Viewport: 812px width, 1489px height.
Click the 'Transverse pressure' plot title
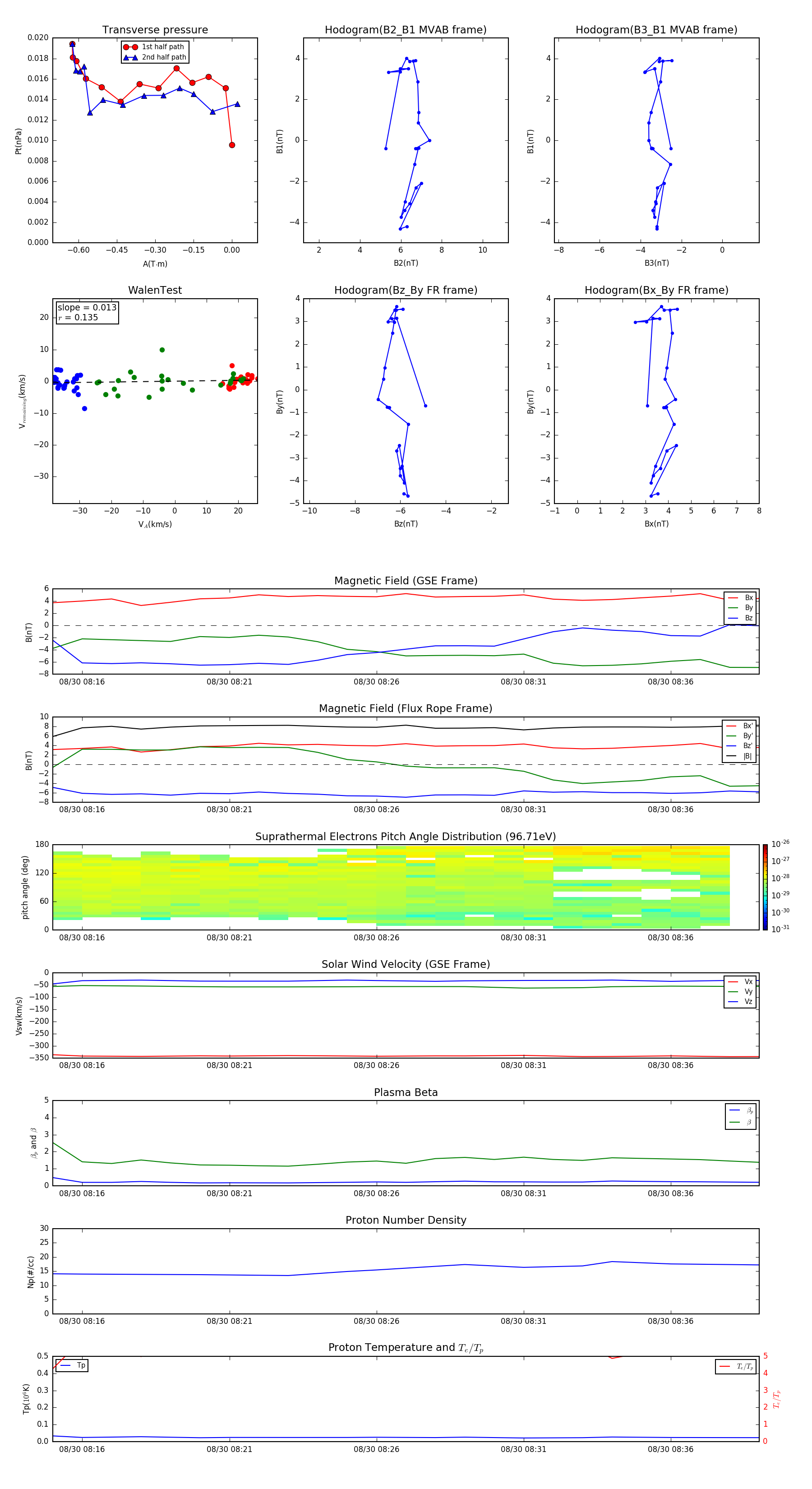155,30
